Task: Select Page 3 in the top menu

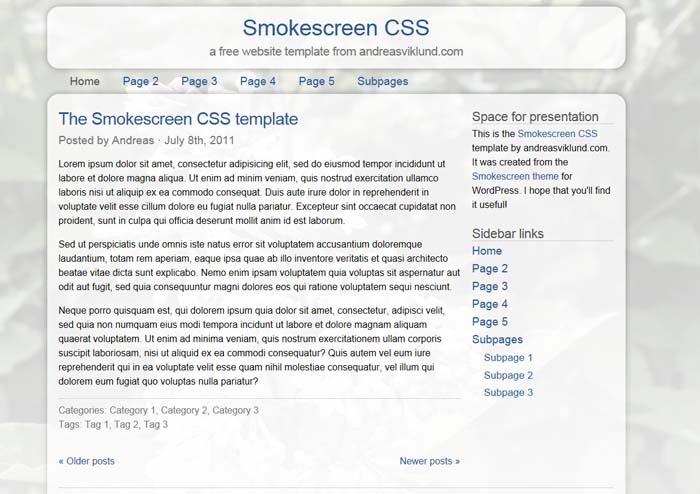Action: tap(199, 81)
